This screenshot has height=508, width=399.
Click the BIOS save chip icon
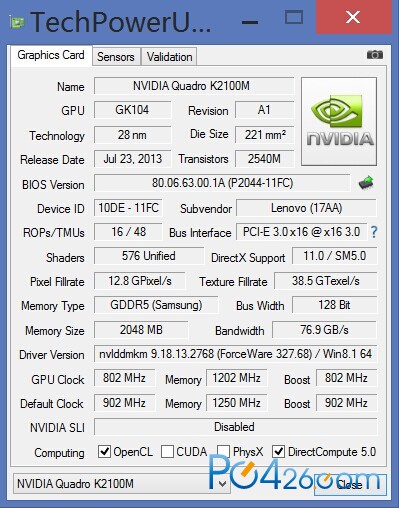[366, 183]
